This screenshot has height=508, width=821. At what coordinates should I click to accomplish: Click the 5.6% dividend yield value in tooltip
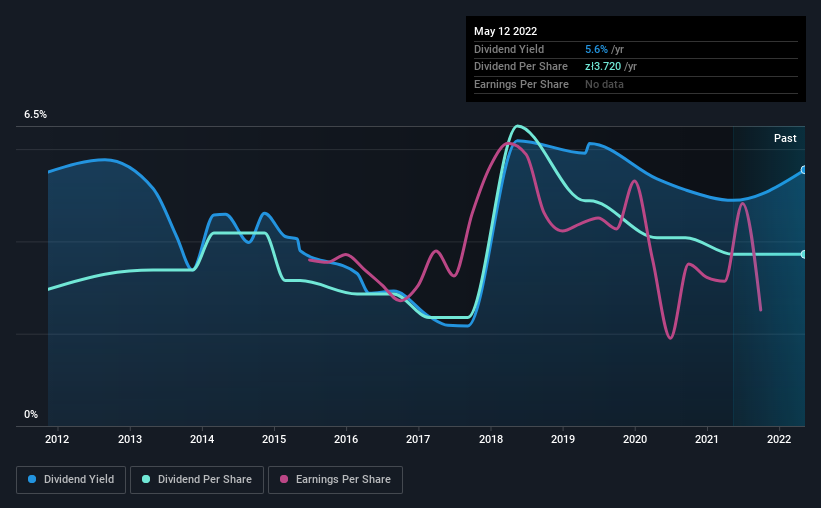pos(596,49)
